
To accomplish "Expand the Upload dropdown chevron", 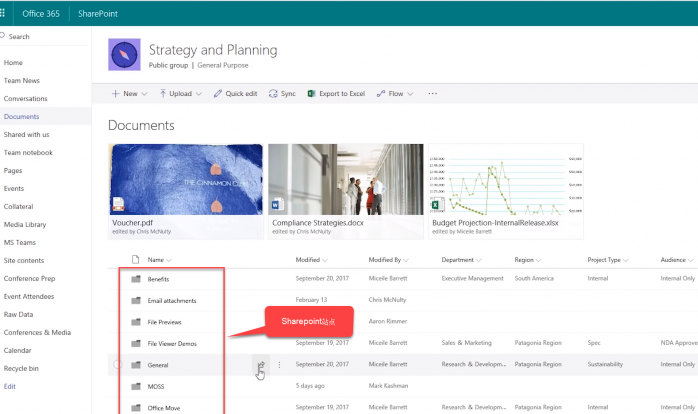I will coord(199,94).
